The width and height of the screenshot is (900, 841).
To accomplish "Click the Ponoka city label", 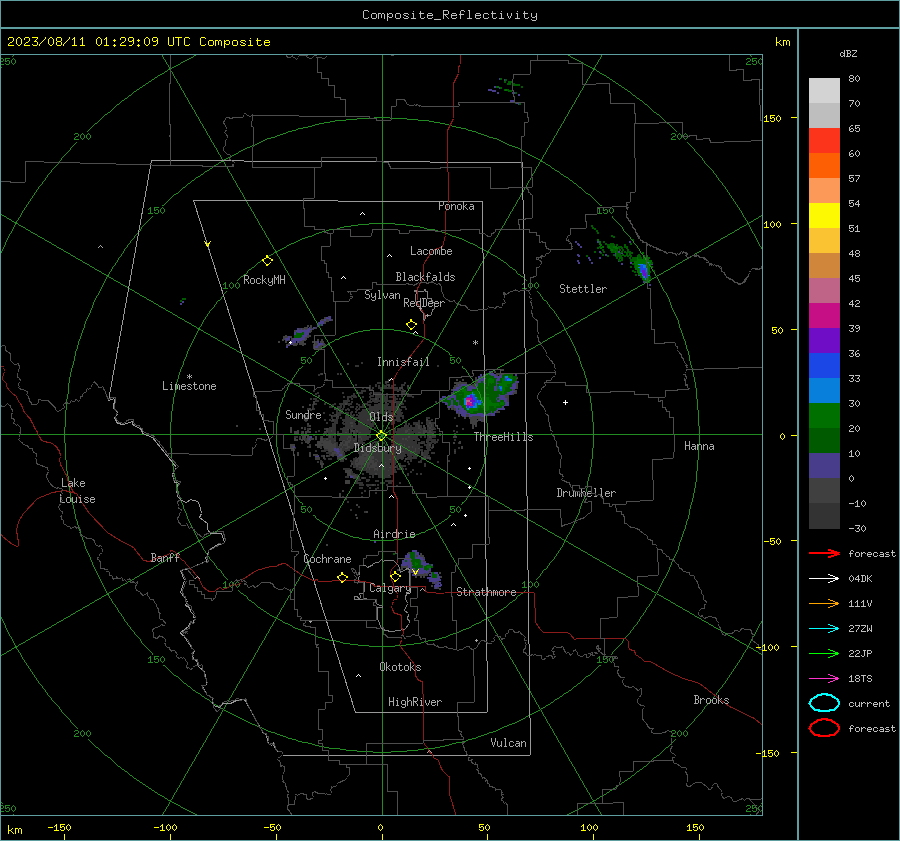I will point(456,206).
